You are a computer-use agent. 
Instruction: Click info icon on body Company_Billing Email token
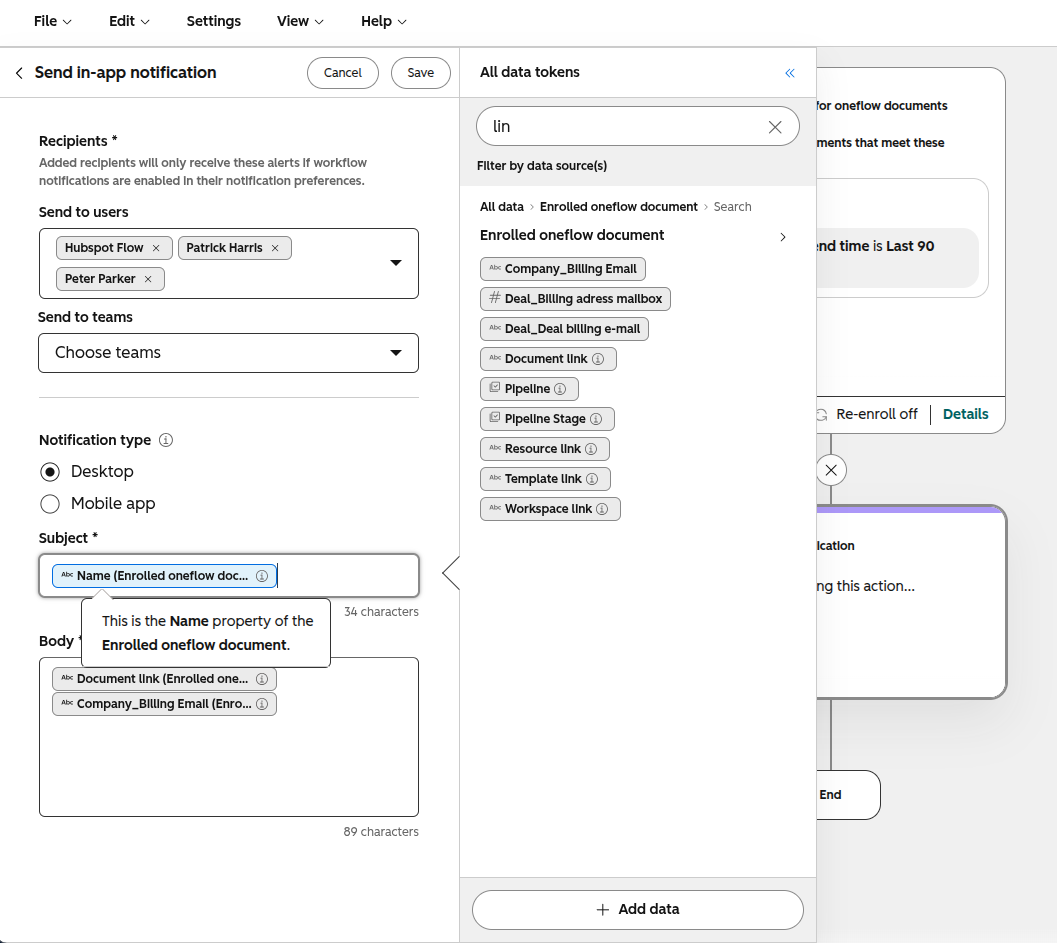[262, 704]
